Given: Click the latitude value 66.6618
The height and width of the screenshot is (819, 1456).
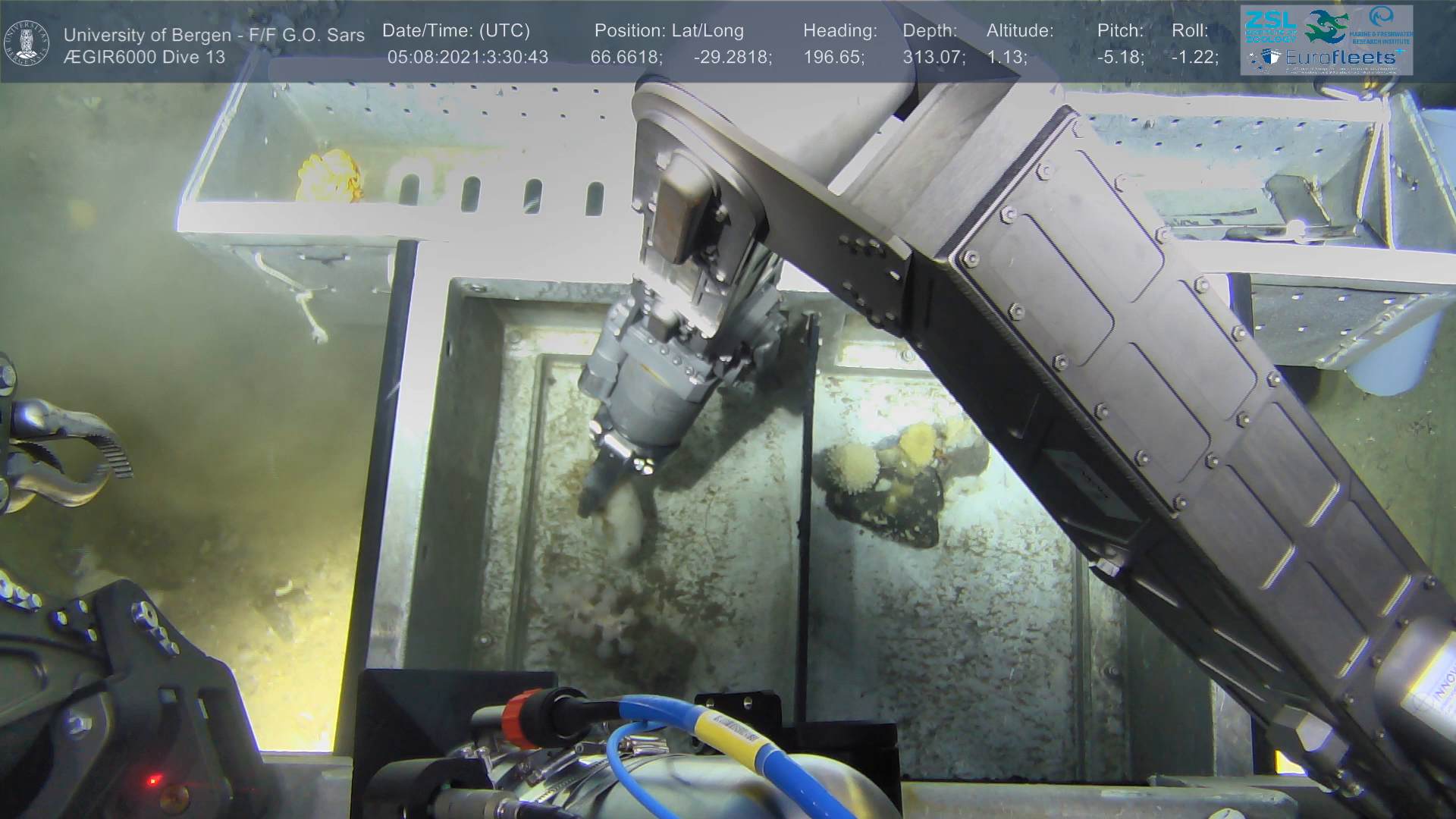Looking at the screenshot, I should click(x=626, y=58).
